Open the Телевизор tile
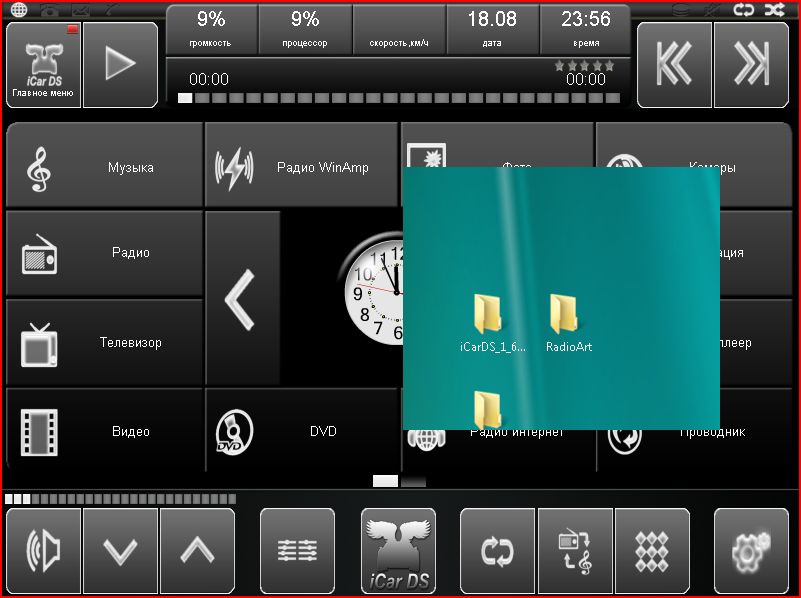 pos(105,342)
